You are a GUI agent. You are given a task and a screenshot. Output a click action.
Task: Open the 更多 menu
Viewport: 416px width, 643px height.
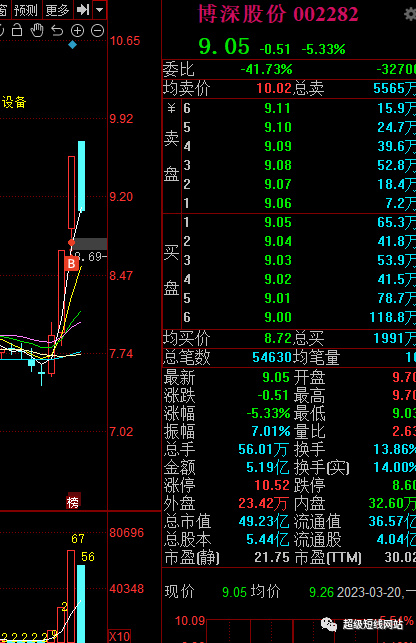pyautogui.click(x=57, y=10)
